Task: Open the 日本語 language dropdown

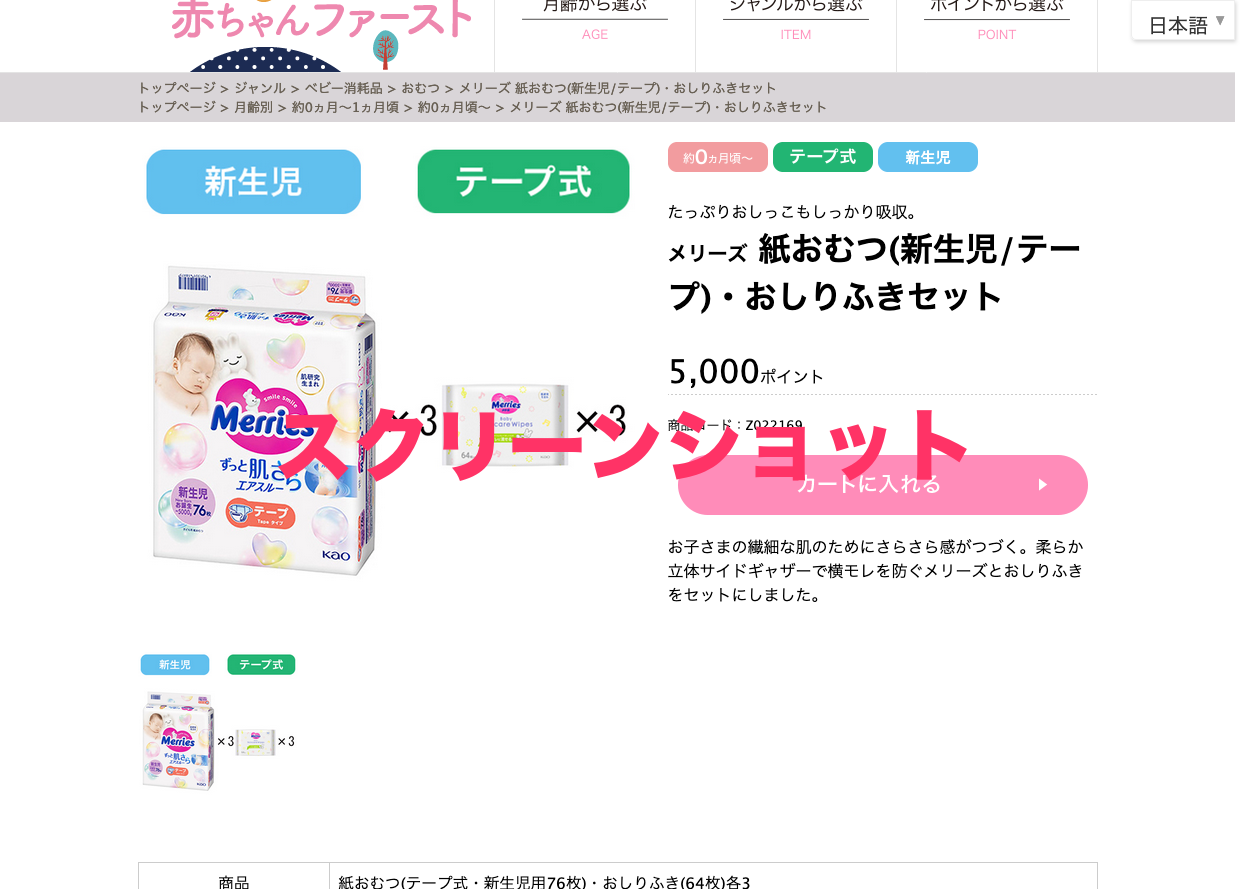Action: [1184, 21]
